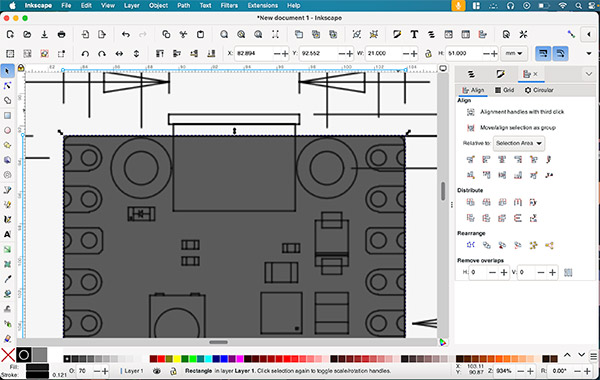Image resolution: width=600 pixels, height=380 pixels.
Task: Open the XML editor icon in the toolbar
Action: coord(448,34)
